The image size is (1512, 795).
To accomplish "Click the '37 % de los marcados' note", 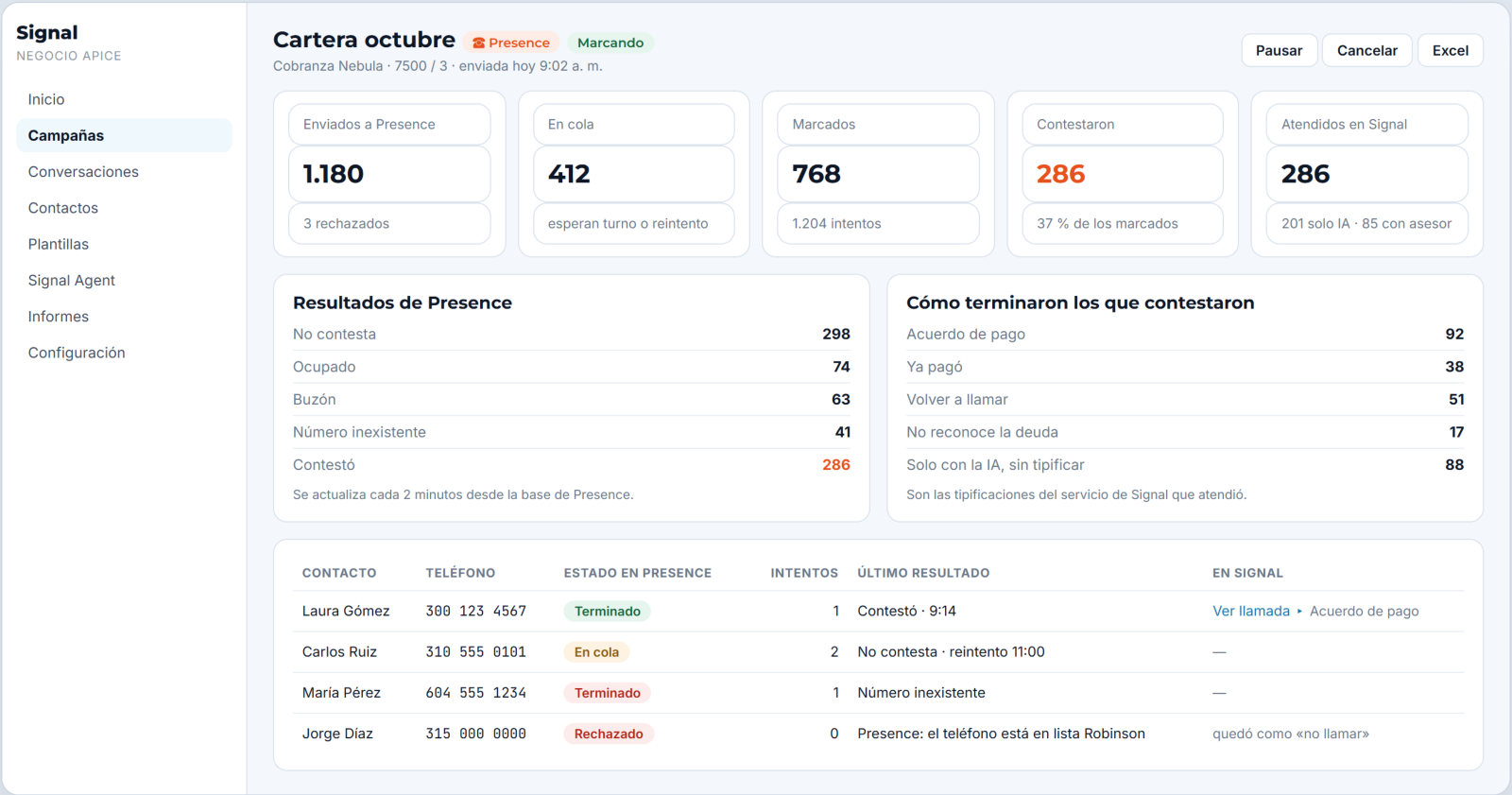I will [1108, 223].
